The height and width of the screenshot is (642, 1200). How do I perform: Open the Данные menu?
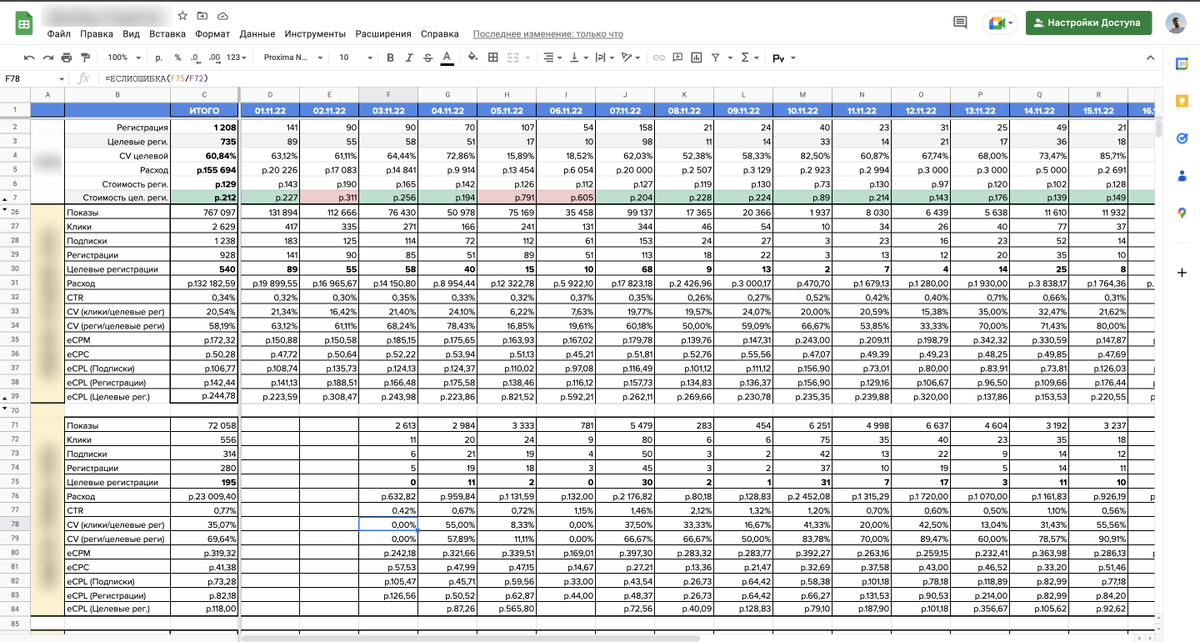pyautogui.click(x=257, y=34)
